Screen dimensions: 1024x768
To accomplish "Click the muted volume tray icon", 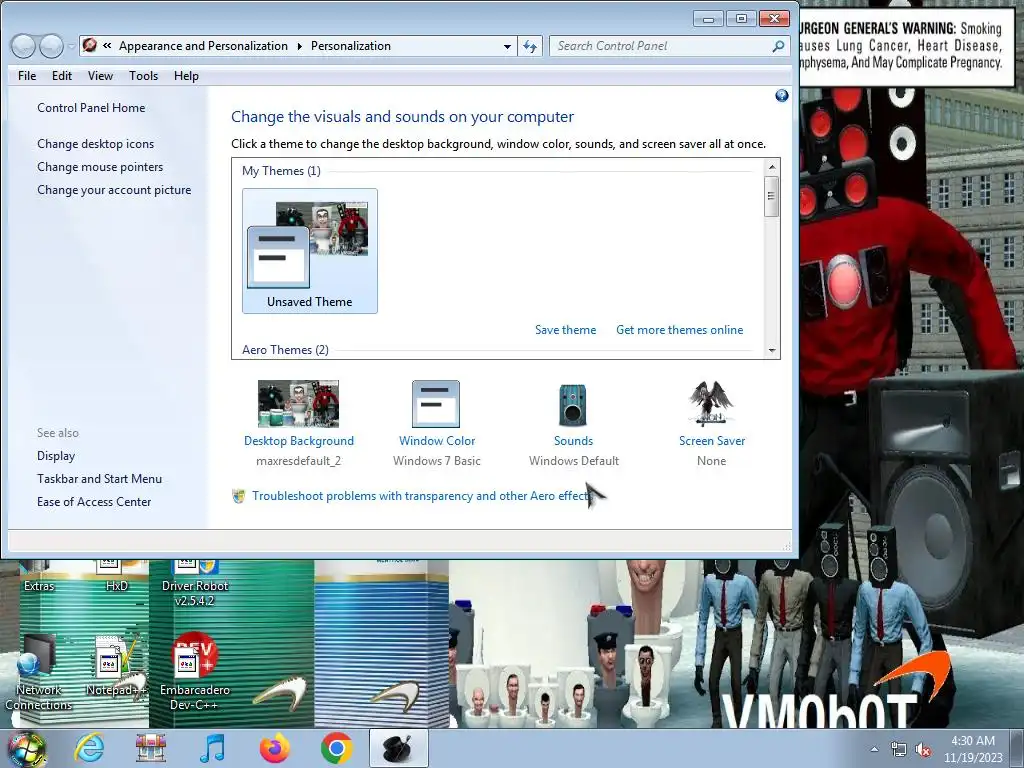I will pyautogui.click(x=923, y=750).
